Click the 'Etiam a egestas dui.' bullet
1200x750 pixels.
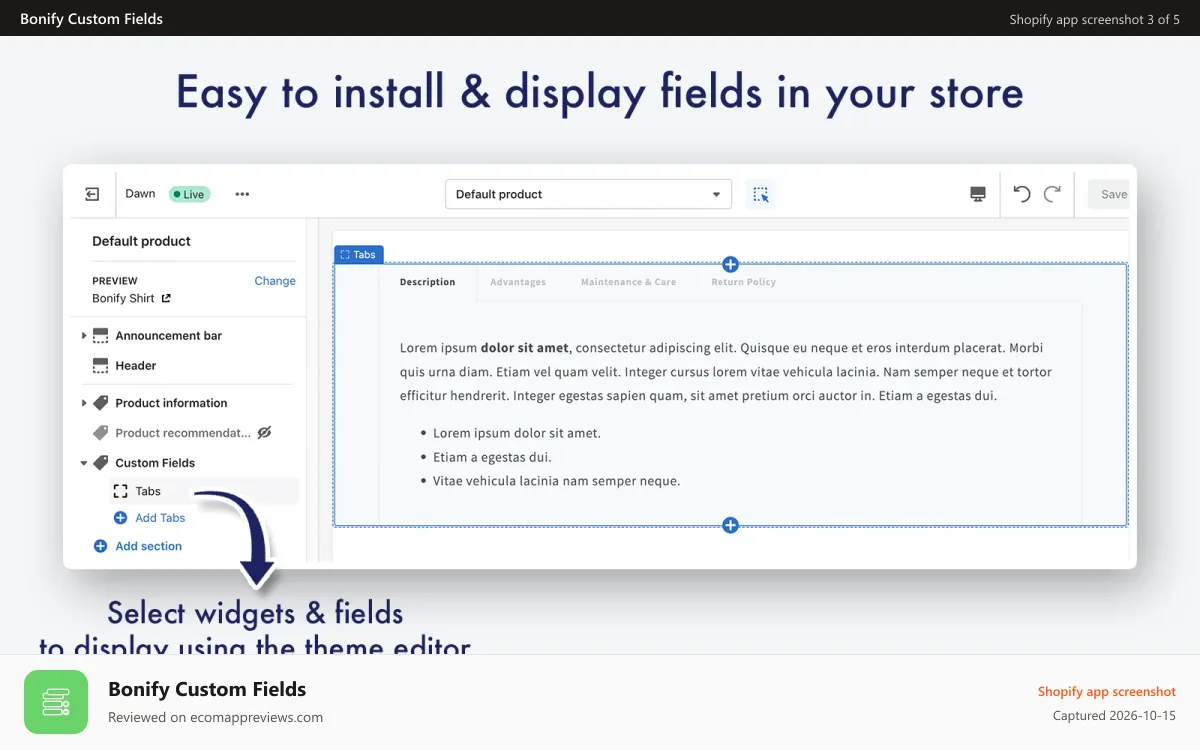click(x=492, y=457)
